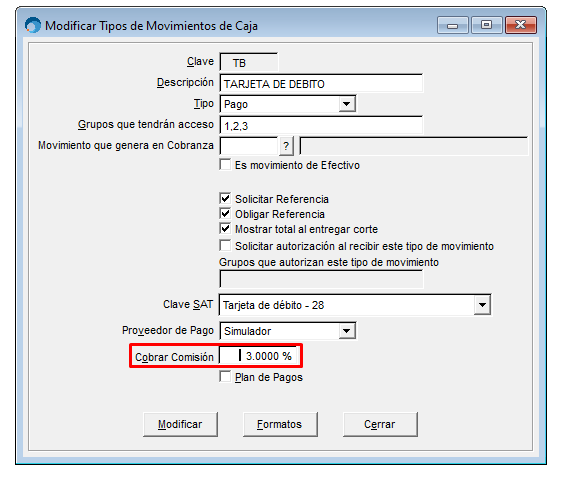The height and width of the screenshot is (477, 568).
Task: Enable Es movimiento de Efectivo checkbox
Action: pos(225,164)
